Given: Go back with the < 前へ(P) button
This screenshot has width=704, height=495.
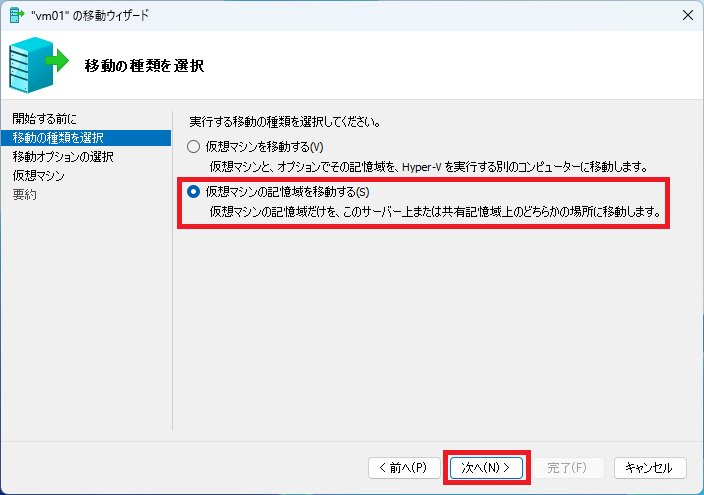Looking at the screenshot, I should [404, 468].
